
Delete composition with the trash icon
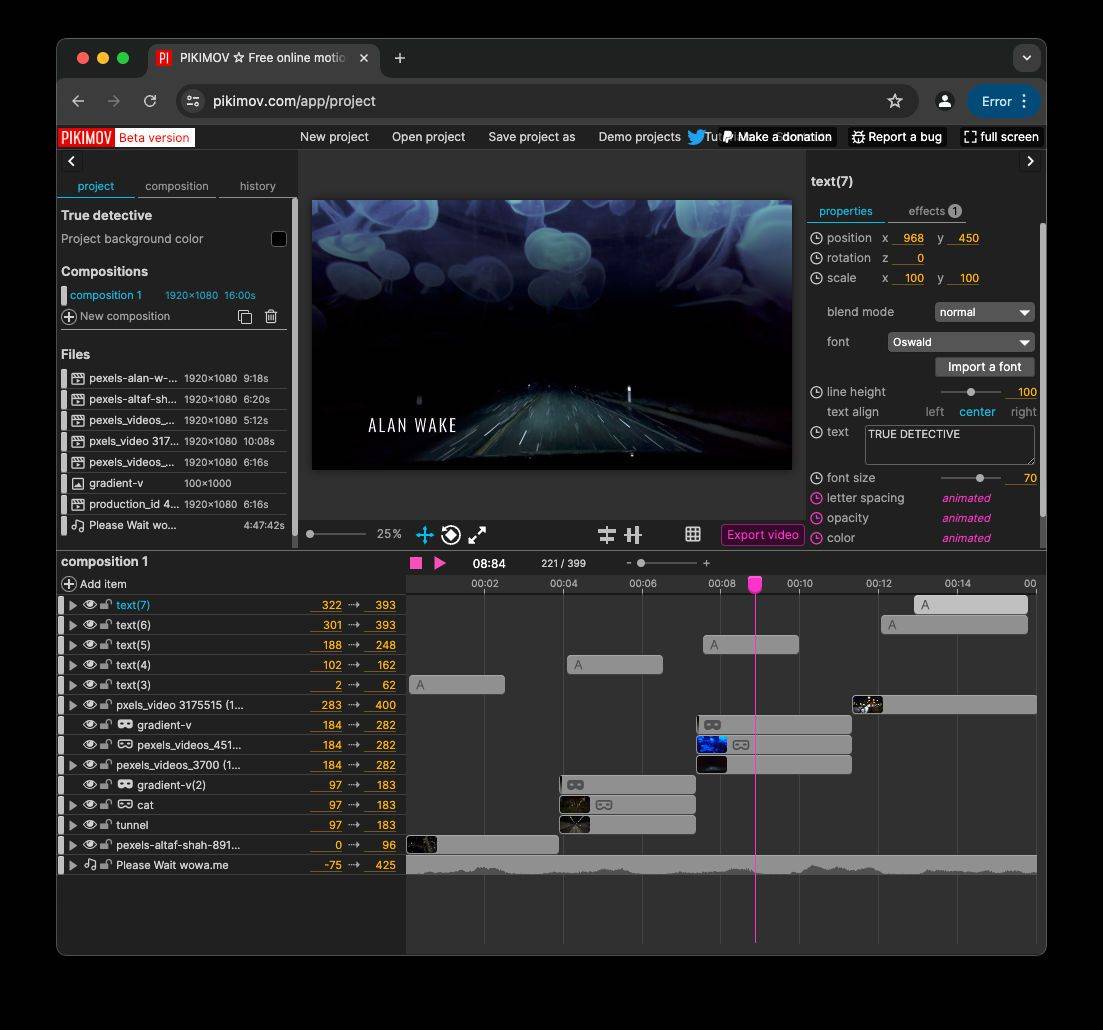pos(271,317)
